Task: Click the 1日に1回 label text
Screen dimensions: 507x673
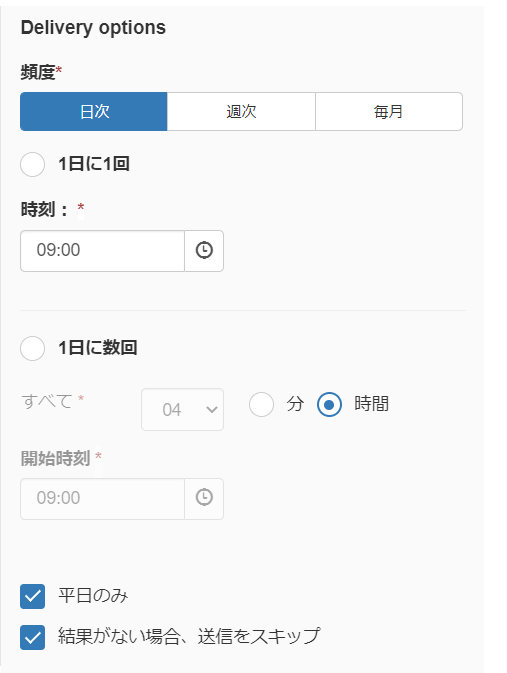Action: (x=94, y=164)
